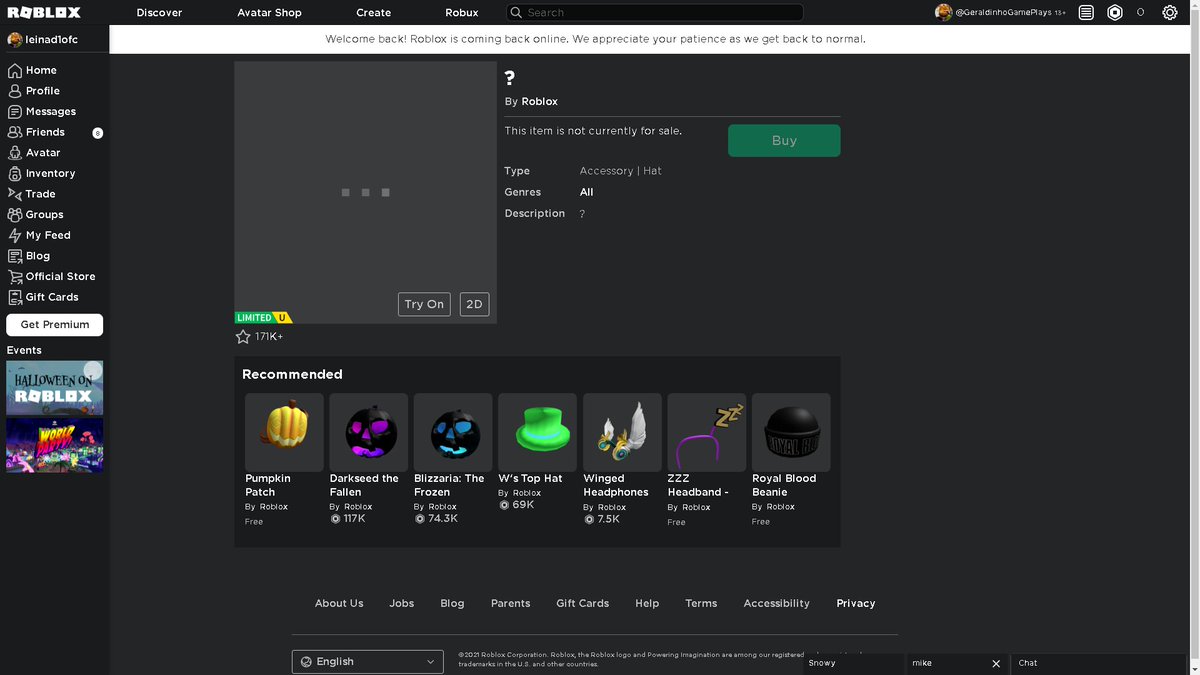
Task: Click the Robux balance icon in header
Action: (1115, 13)
